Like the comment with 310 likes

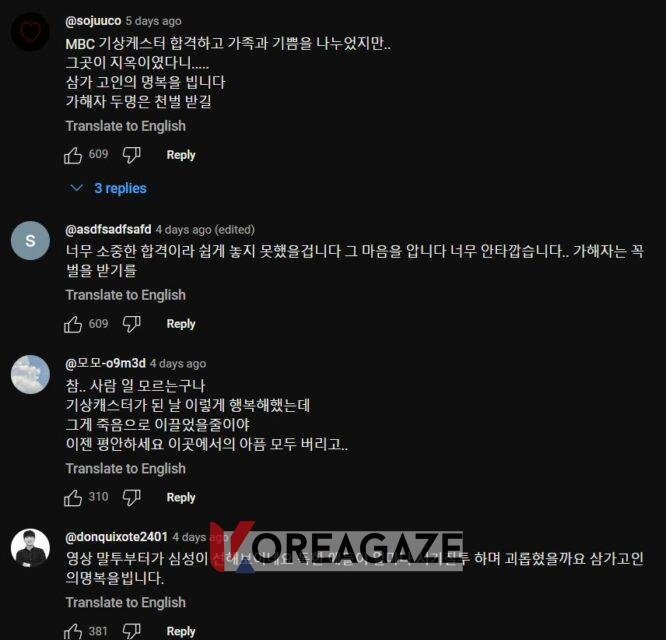coord(73,498)
